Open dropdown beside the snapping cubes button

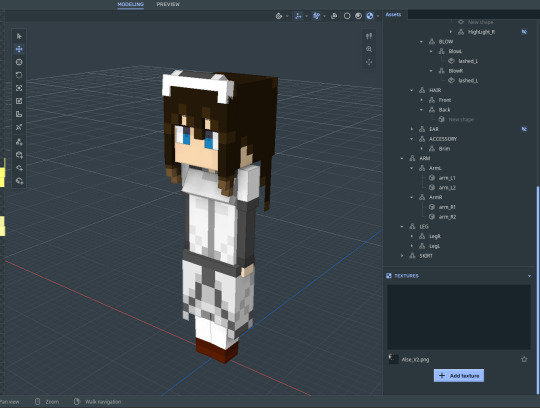(x=324, y=16)
